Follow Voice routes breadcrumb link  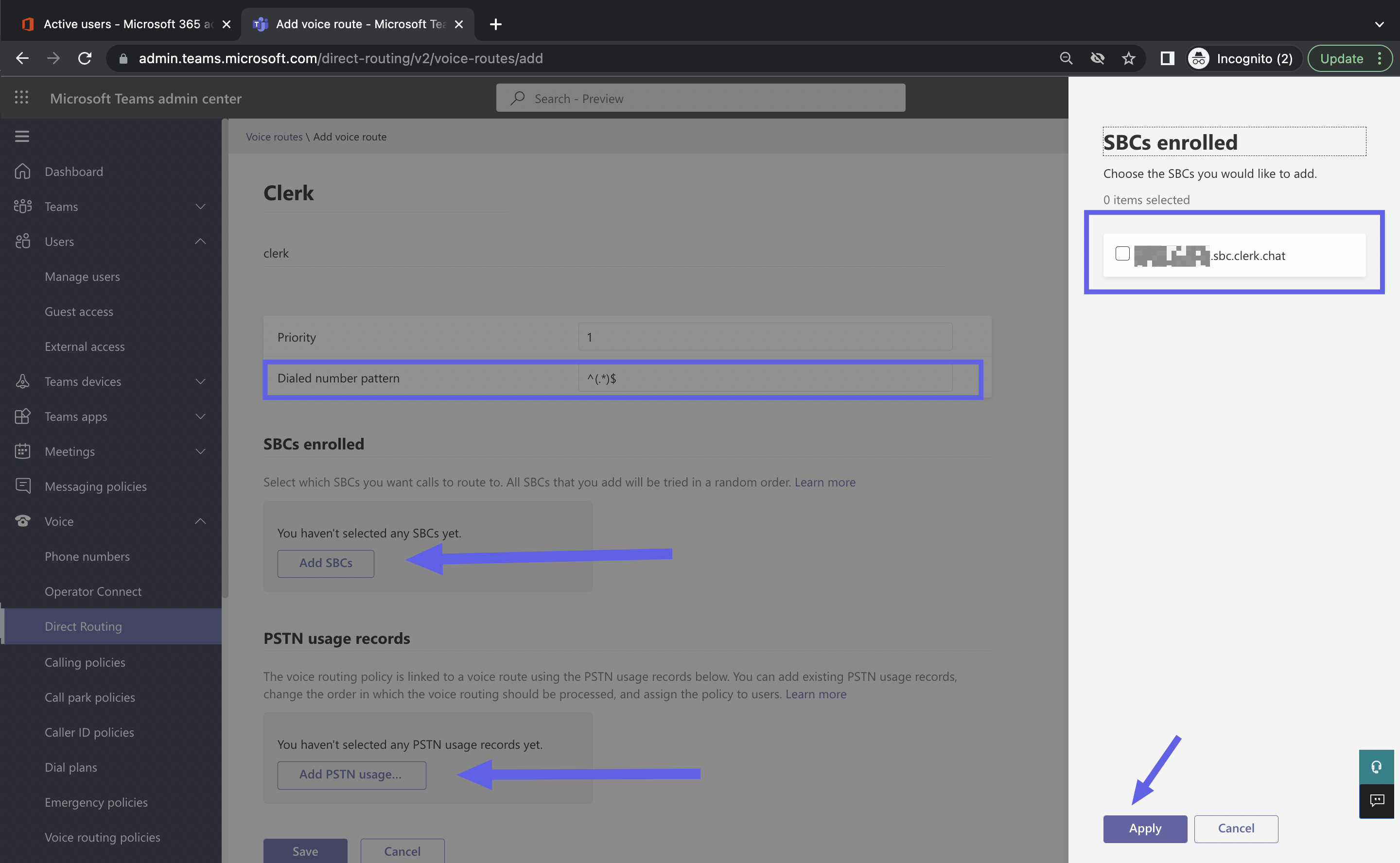coord(274,137)
